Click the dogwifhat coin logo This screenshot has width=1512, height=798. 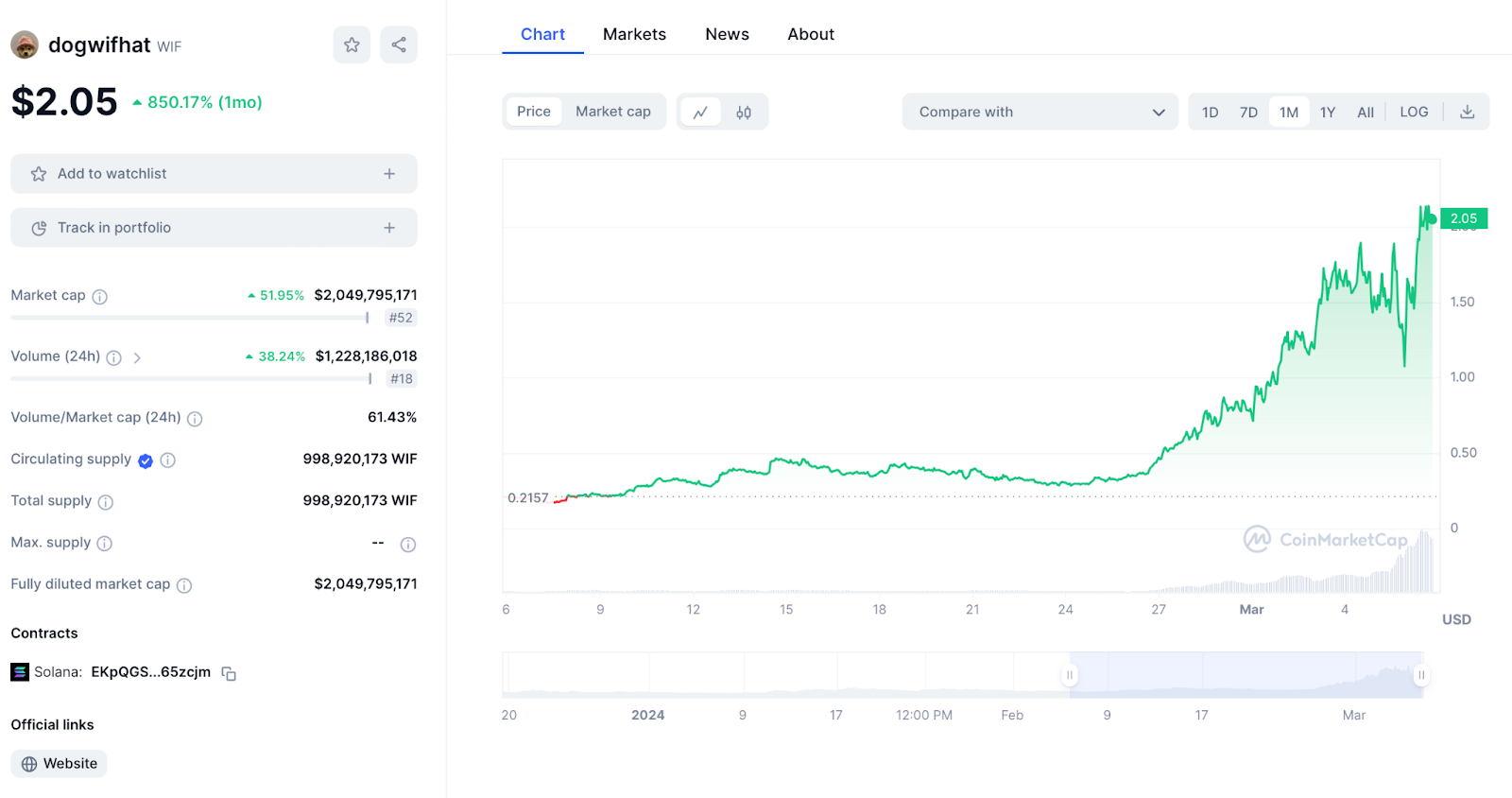tap(25, 44)
